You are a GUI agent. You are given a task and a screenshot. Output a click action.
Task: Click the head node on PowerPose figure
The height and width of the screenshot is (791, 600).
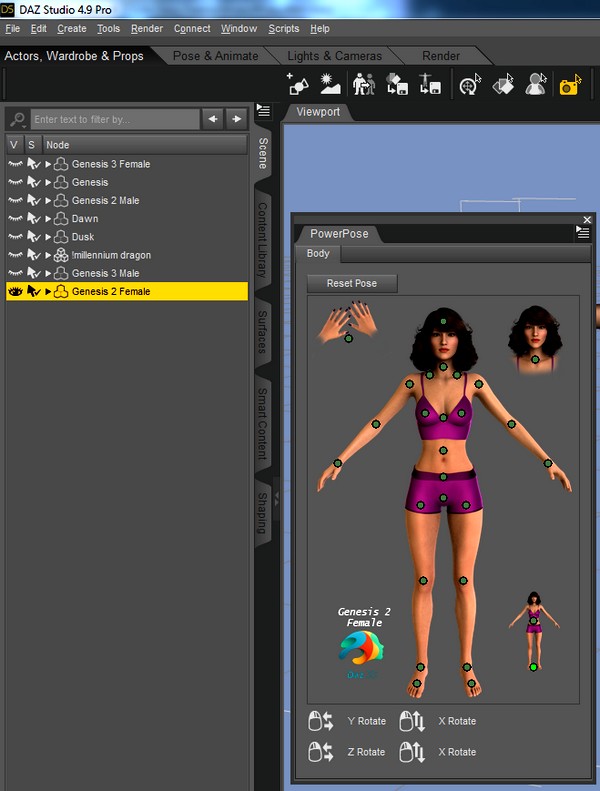pyautogui.click(x=443, y=321)
